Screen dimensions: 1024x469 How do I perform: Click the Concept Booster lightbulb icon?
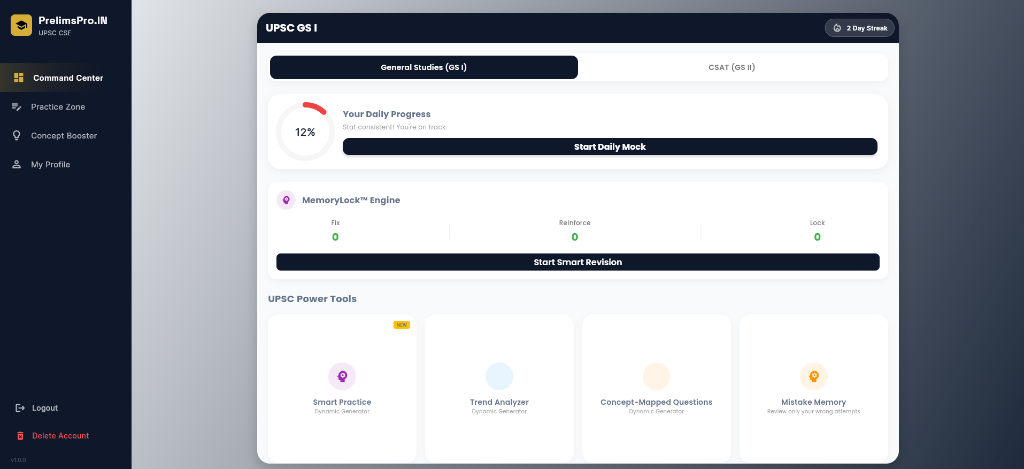tap(17, 135)
